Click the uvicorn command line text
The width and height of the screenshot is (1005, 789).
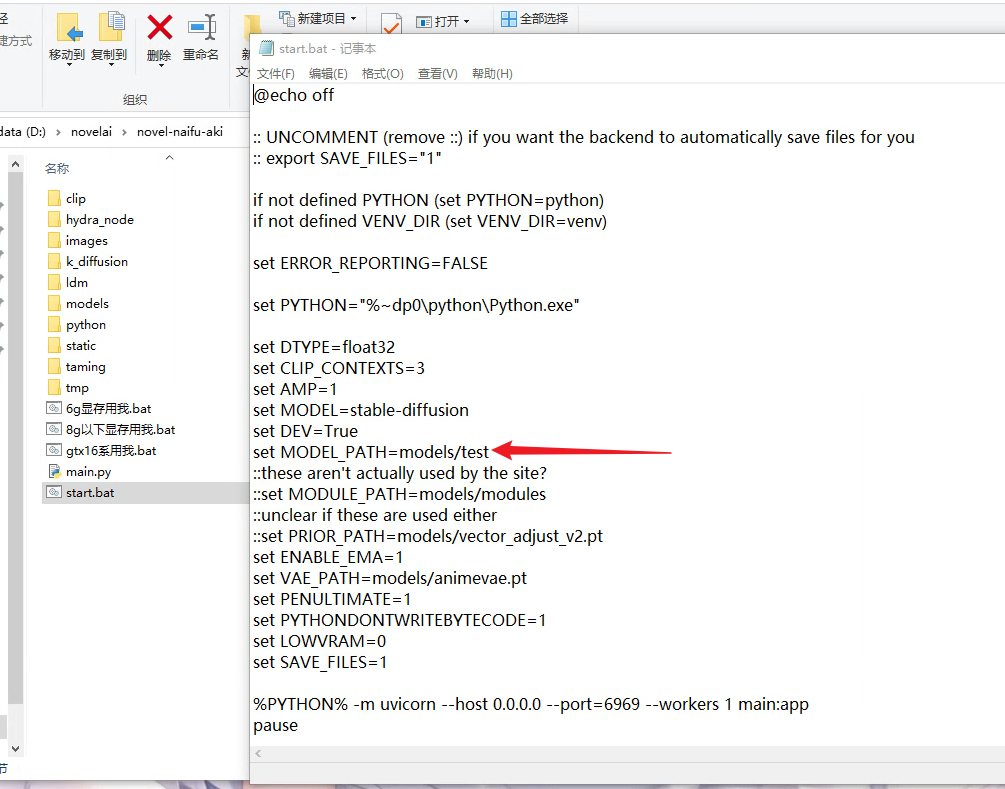[x=531, y=704]
